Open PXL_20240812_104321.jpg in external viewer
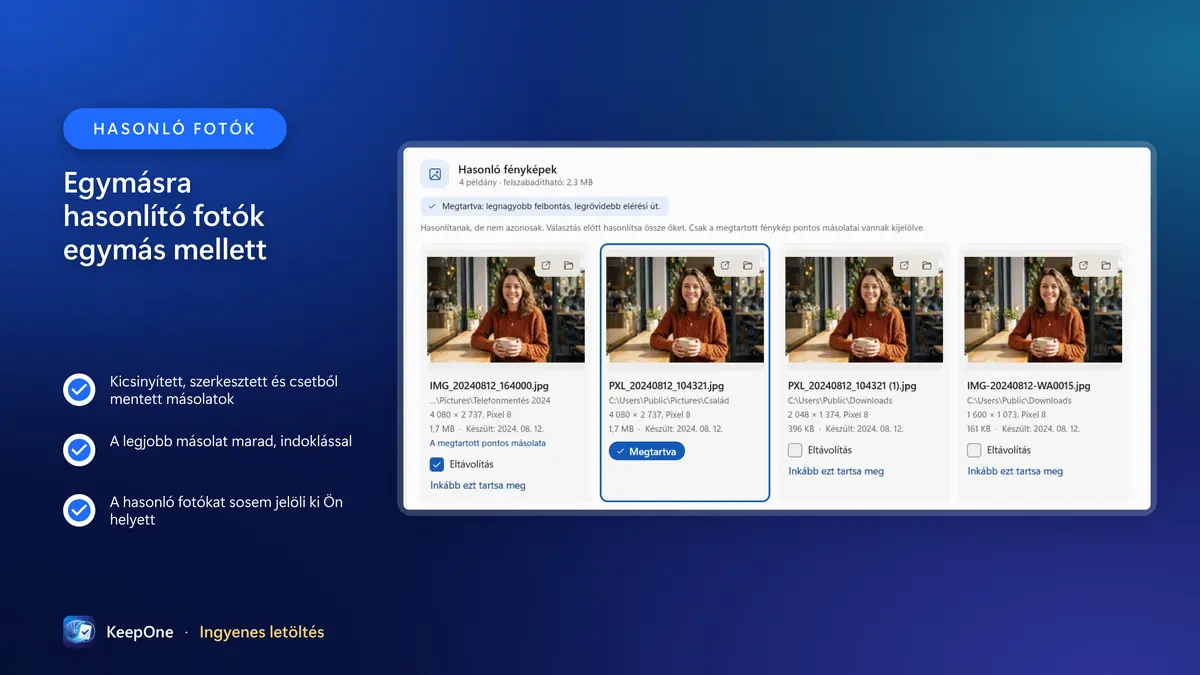The image size is (1200, 675). pos(725,265)
